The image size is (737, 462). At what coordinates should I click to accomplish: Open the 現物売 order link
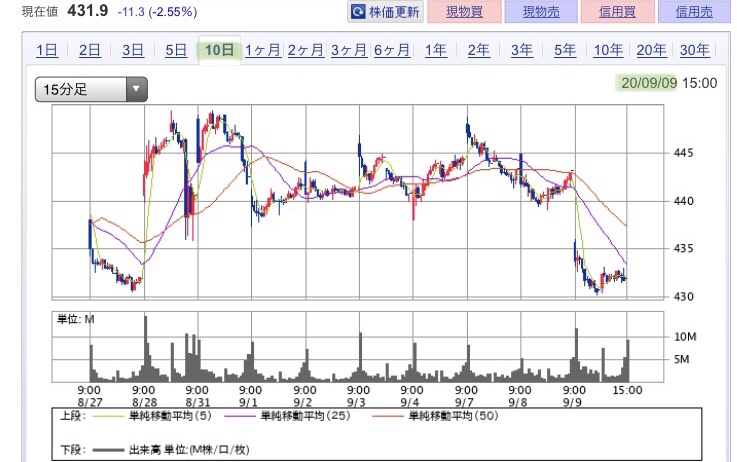[541, 12]
